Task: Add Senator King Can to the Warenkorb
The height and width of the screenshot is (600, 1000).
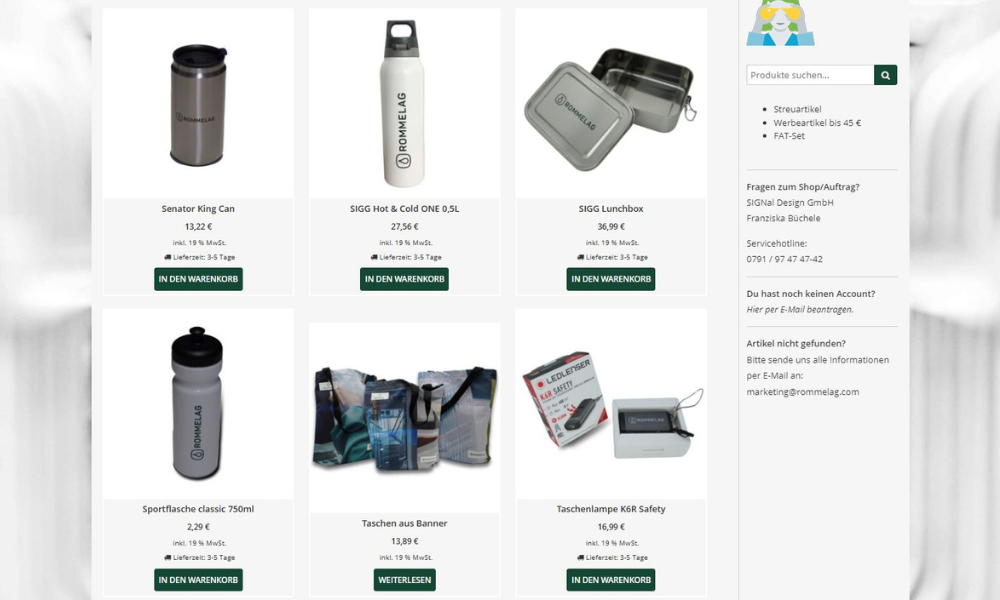Action: (x=198, y=279)
